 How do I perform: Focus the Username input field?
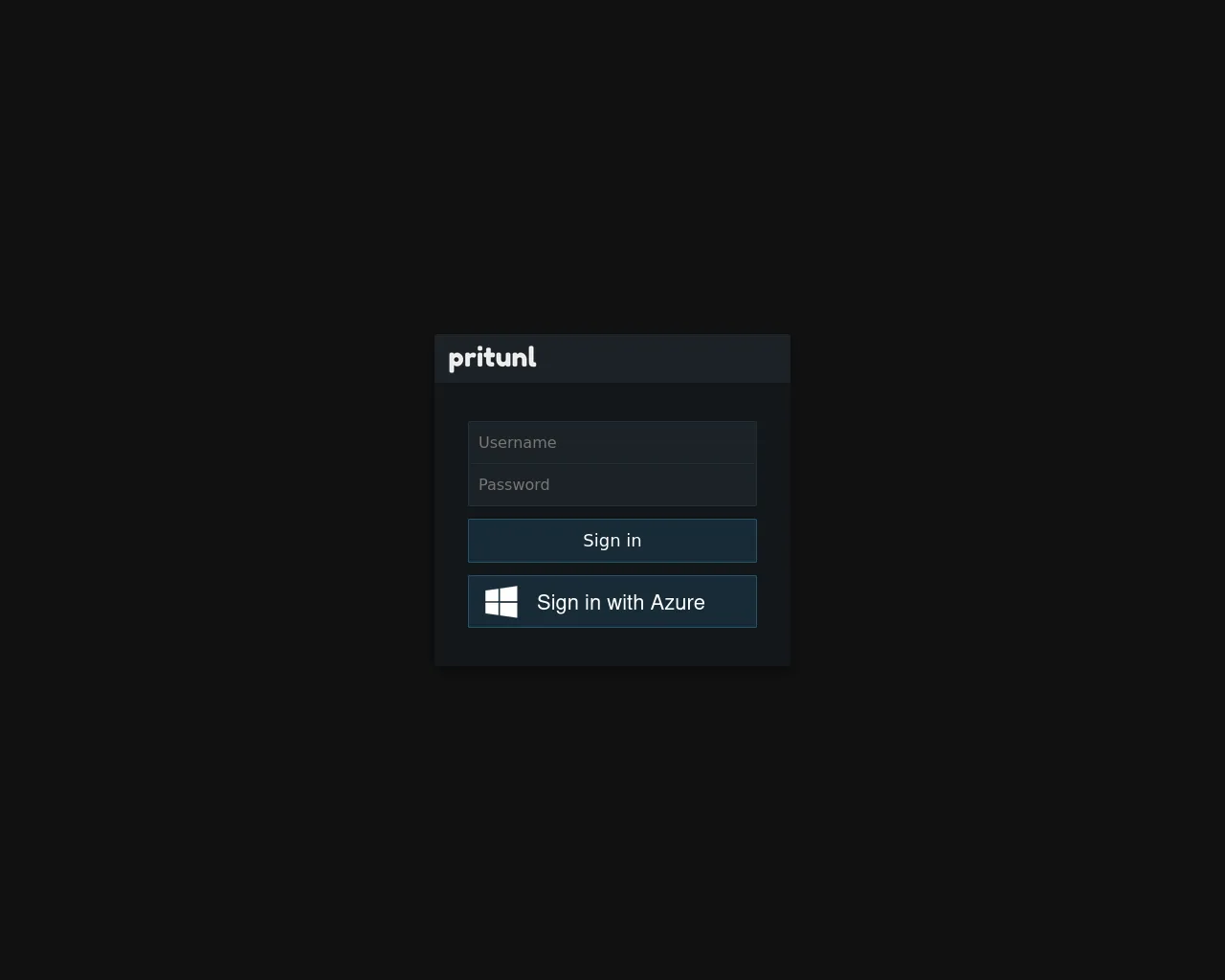click(612, 442)
